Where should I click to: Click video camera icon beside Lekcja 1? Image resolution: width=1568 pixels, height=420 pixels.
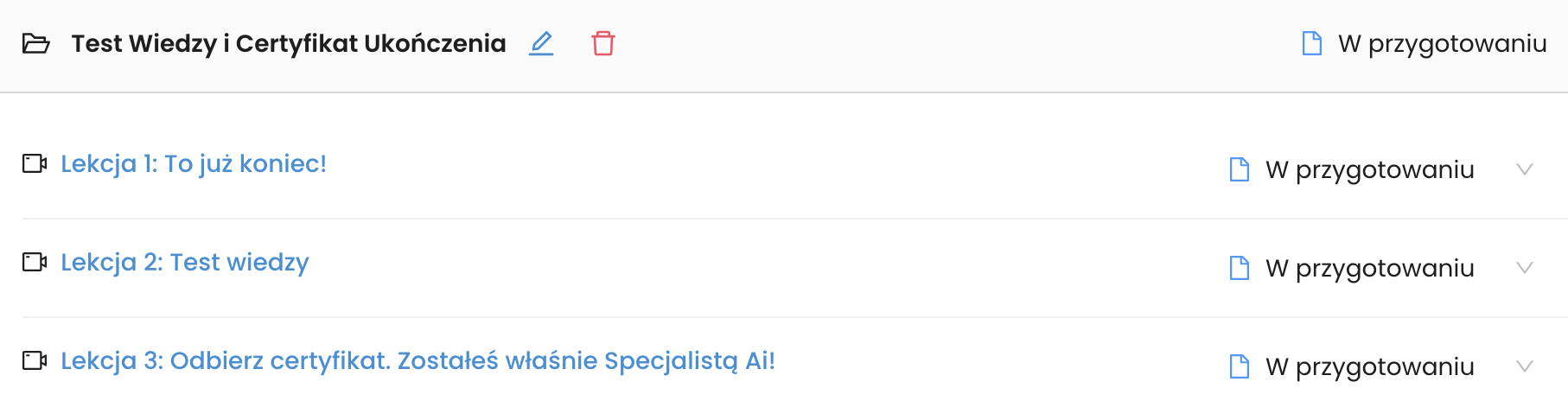click(x=35, y=163)
